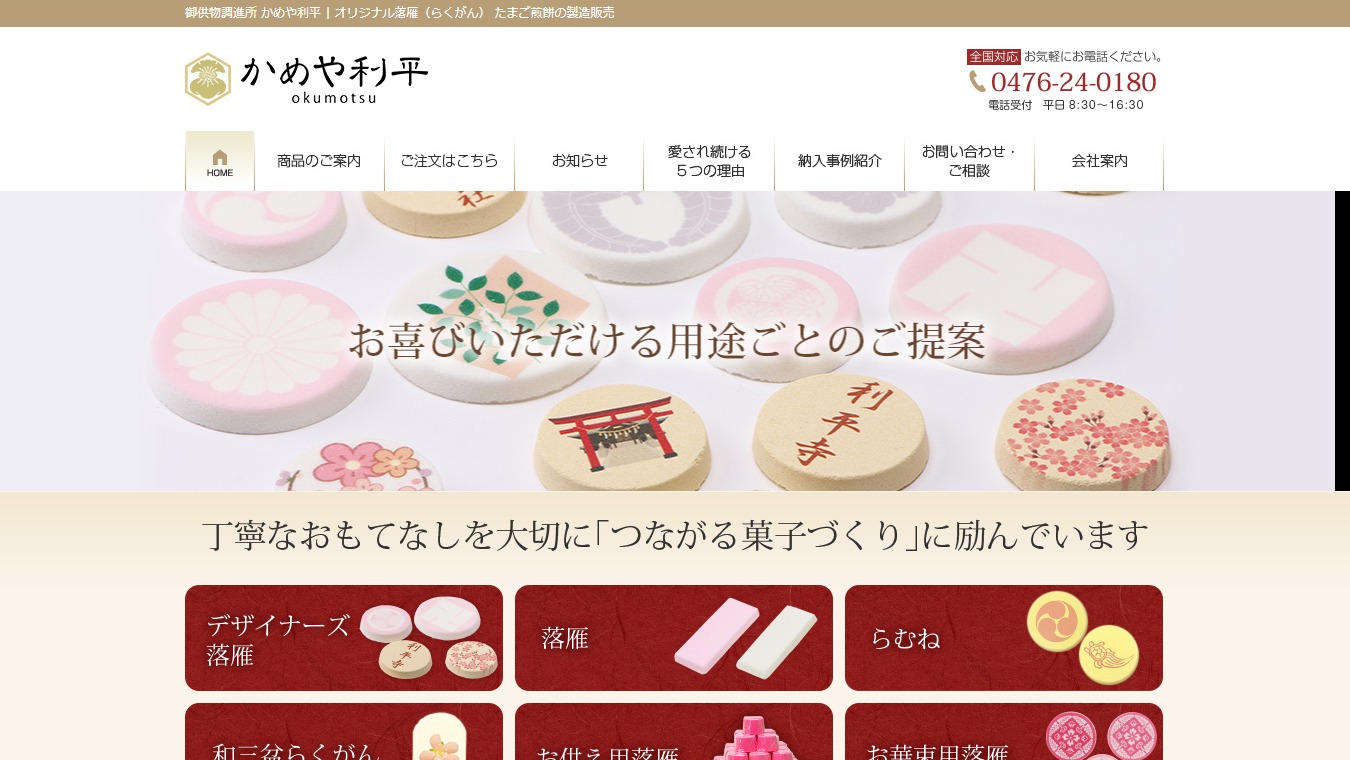Click the デザイナーズ落雁 product tile

(x=344, y=638)
